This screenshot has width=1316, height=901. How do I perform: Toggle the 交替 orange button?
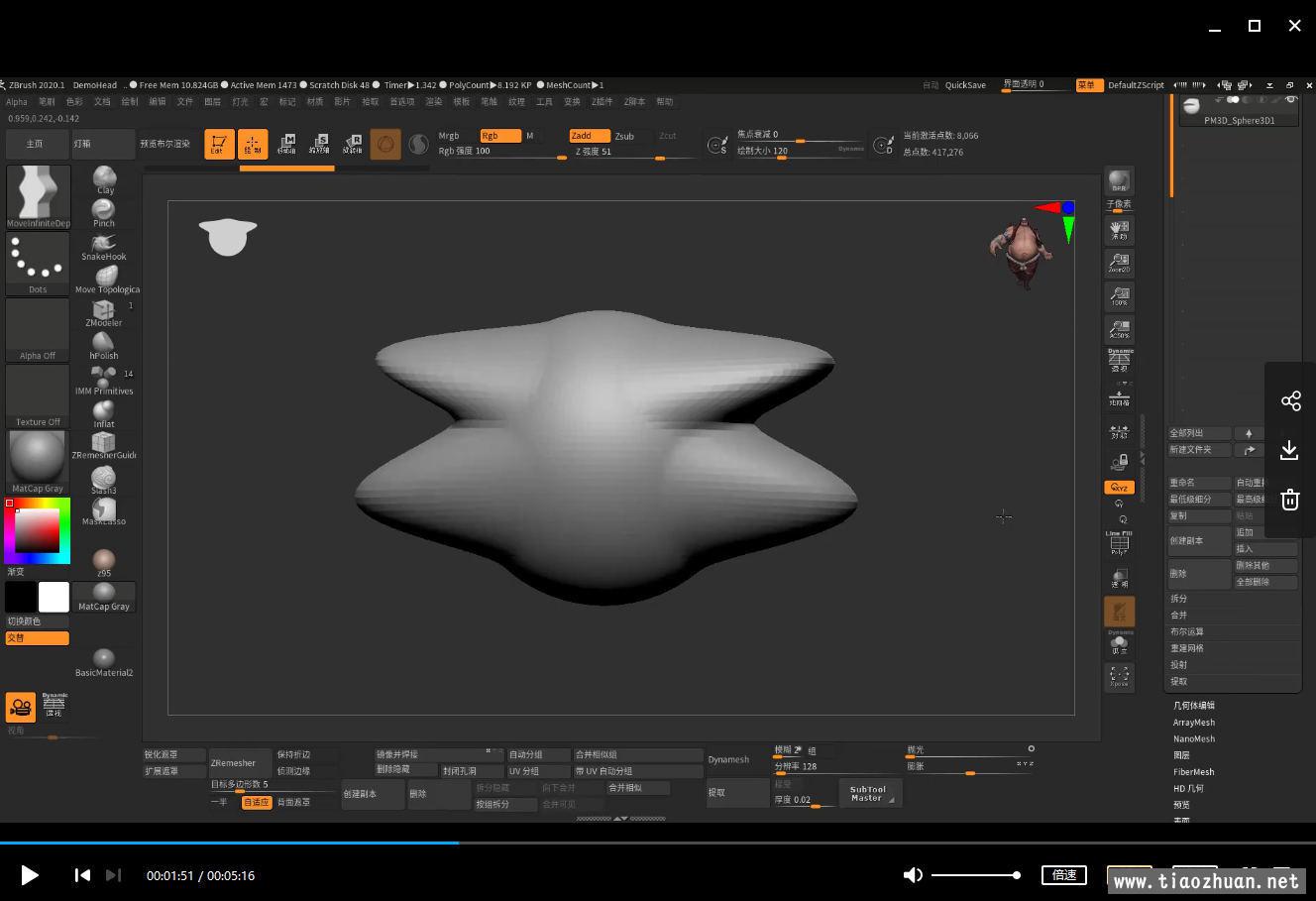(x=38, y=638)
